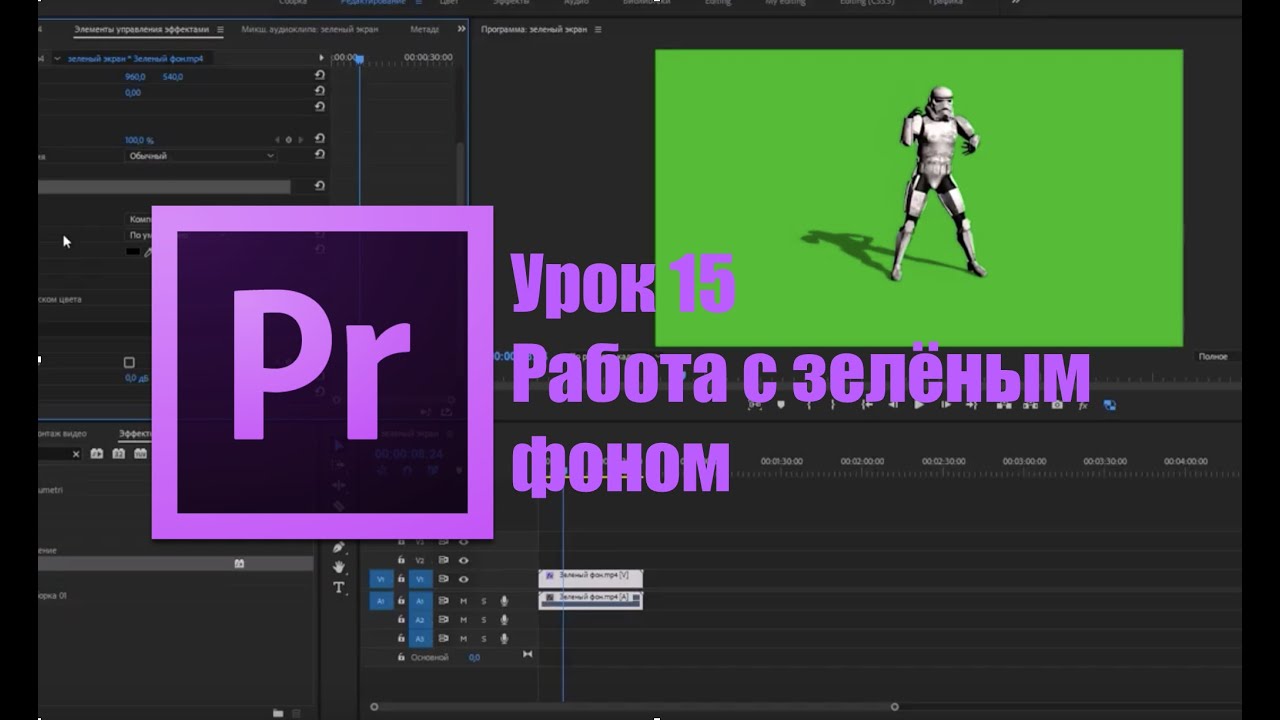Toggle checkbox above 0,0 дБ value
This screenshot has height=720, width=1280.
[x=129, y=362]
